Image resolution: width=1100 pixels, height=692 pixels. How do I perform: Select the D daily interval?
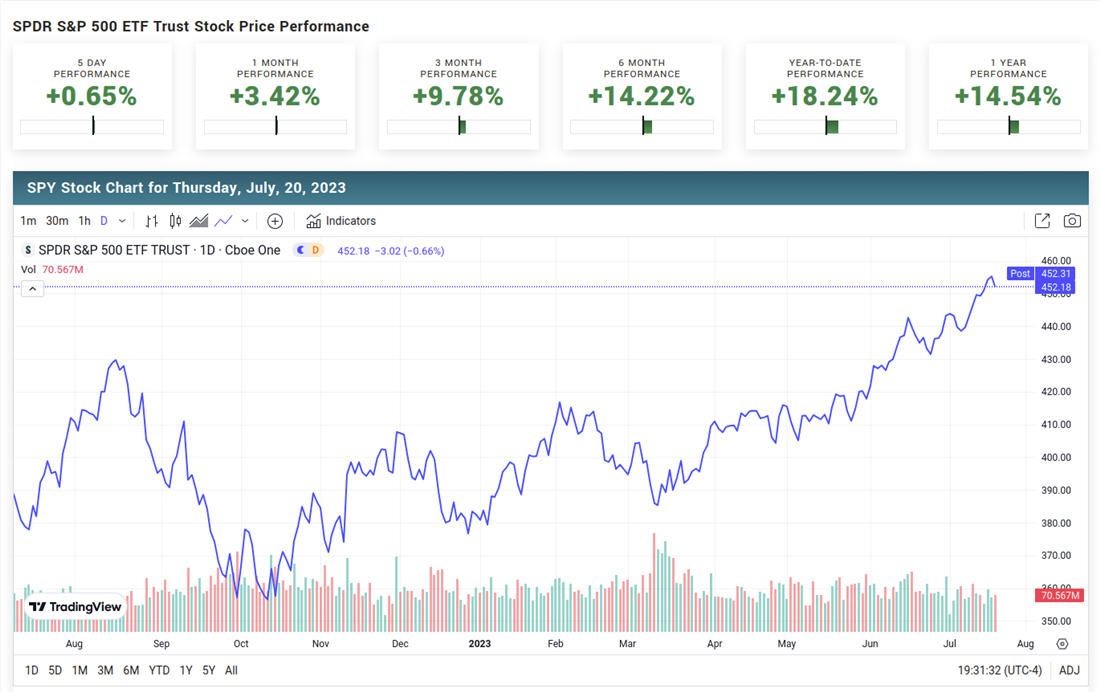[x=104, y=221]
